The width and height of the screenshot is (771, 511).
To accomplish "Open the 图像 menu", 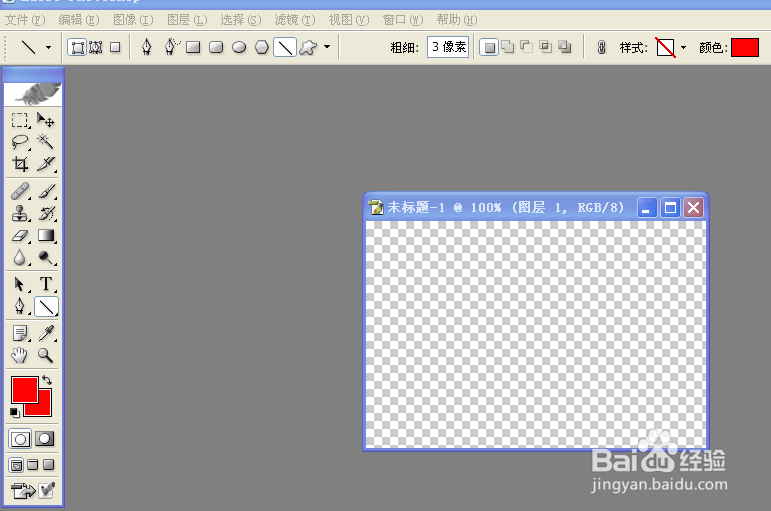I will (x=133, y=20).
